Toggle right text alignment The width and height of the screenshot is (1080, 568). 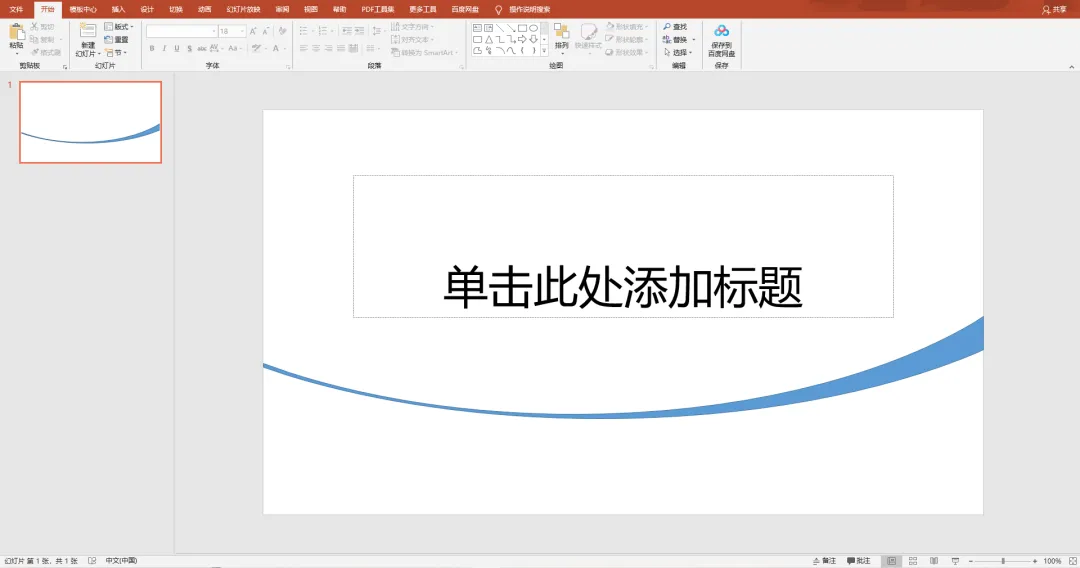329,48
